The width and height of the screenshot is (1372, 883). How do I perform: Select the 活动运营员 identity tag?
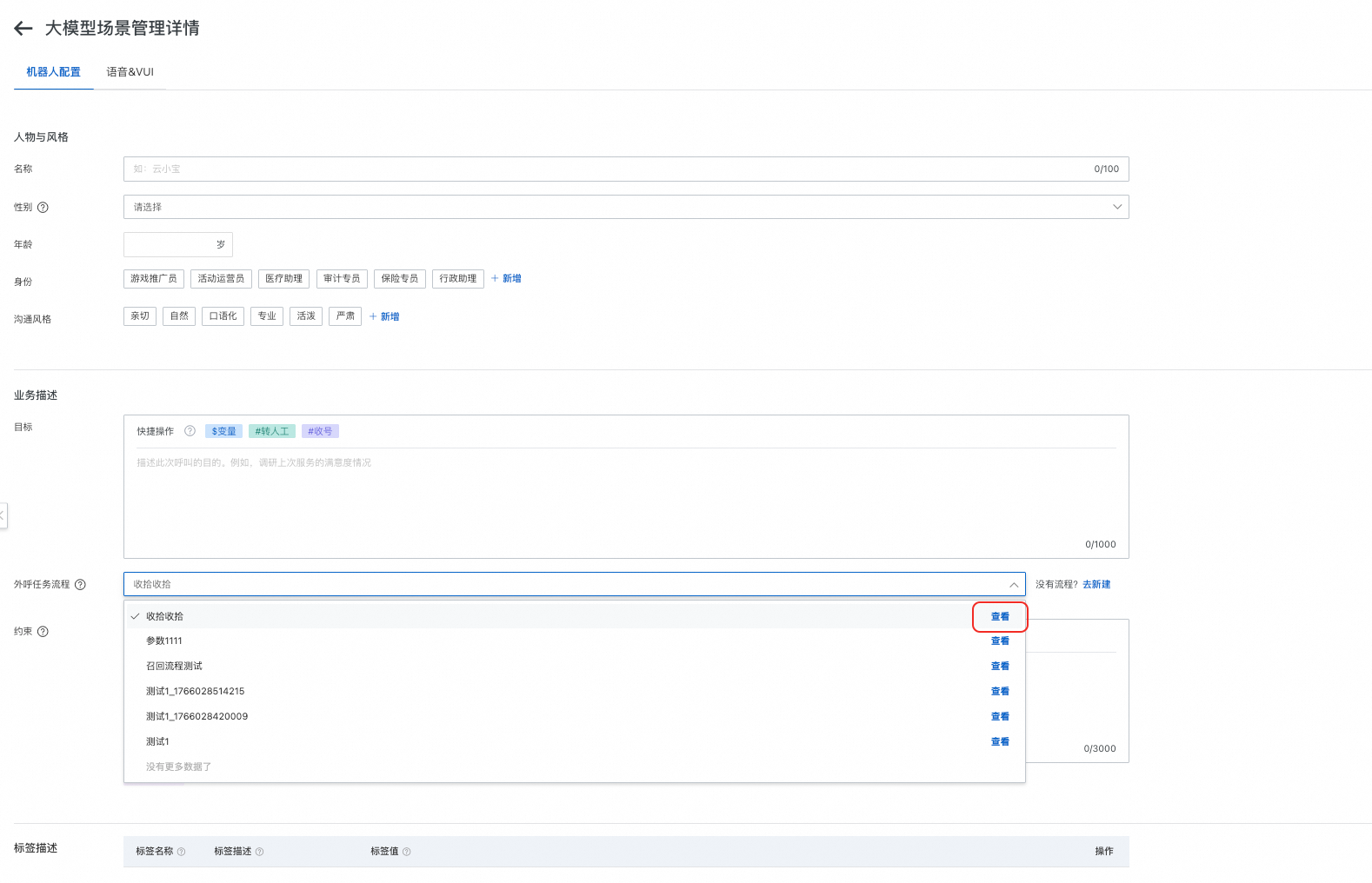(221, 279)
